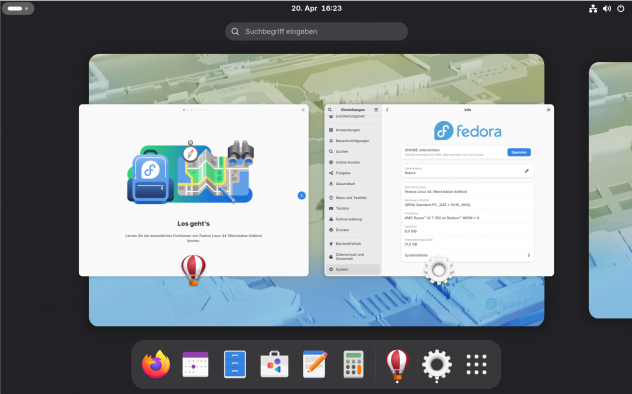This screenshot has width=632, height=394.
Task: Click the AMD Ryzen processor value
Action: (x=442, y=218)
